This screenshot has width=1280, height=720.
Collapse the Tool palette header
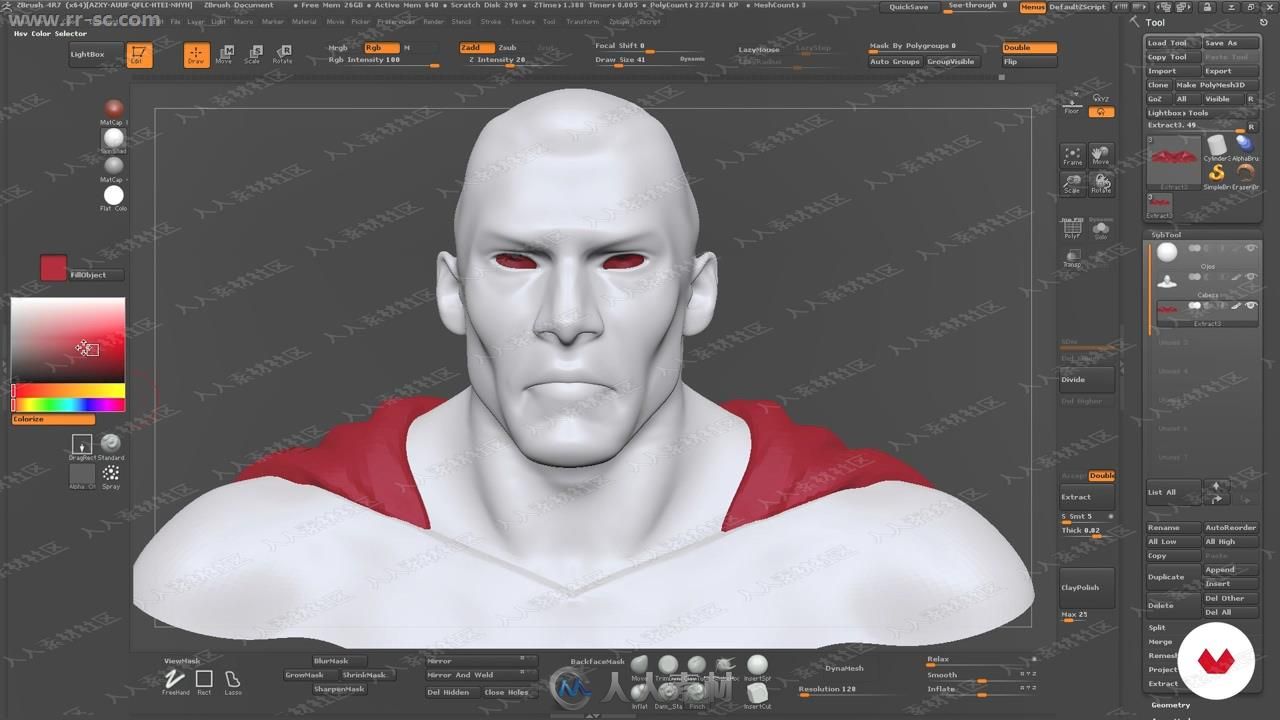point(1155,22)
